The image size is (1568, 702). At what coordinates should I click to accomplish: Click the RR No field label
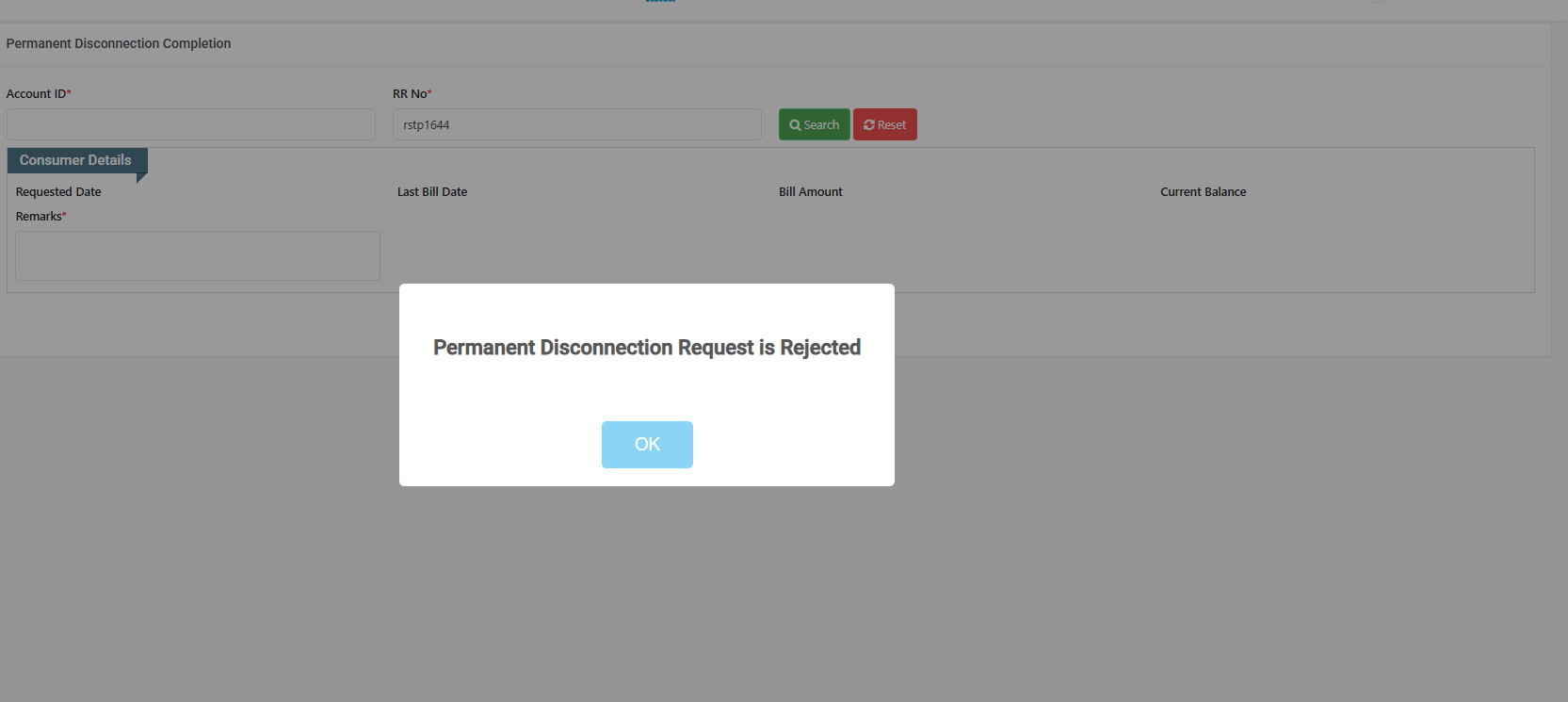(410, 94)
